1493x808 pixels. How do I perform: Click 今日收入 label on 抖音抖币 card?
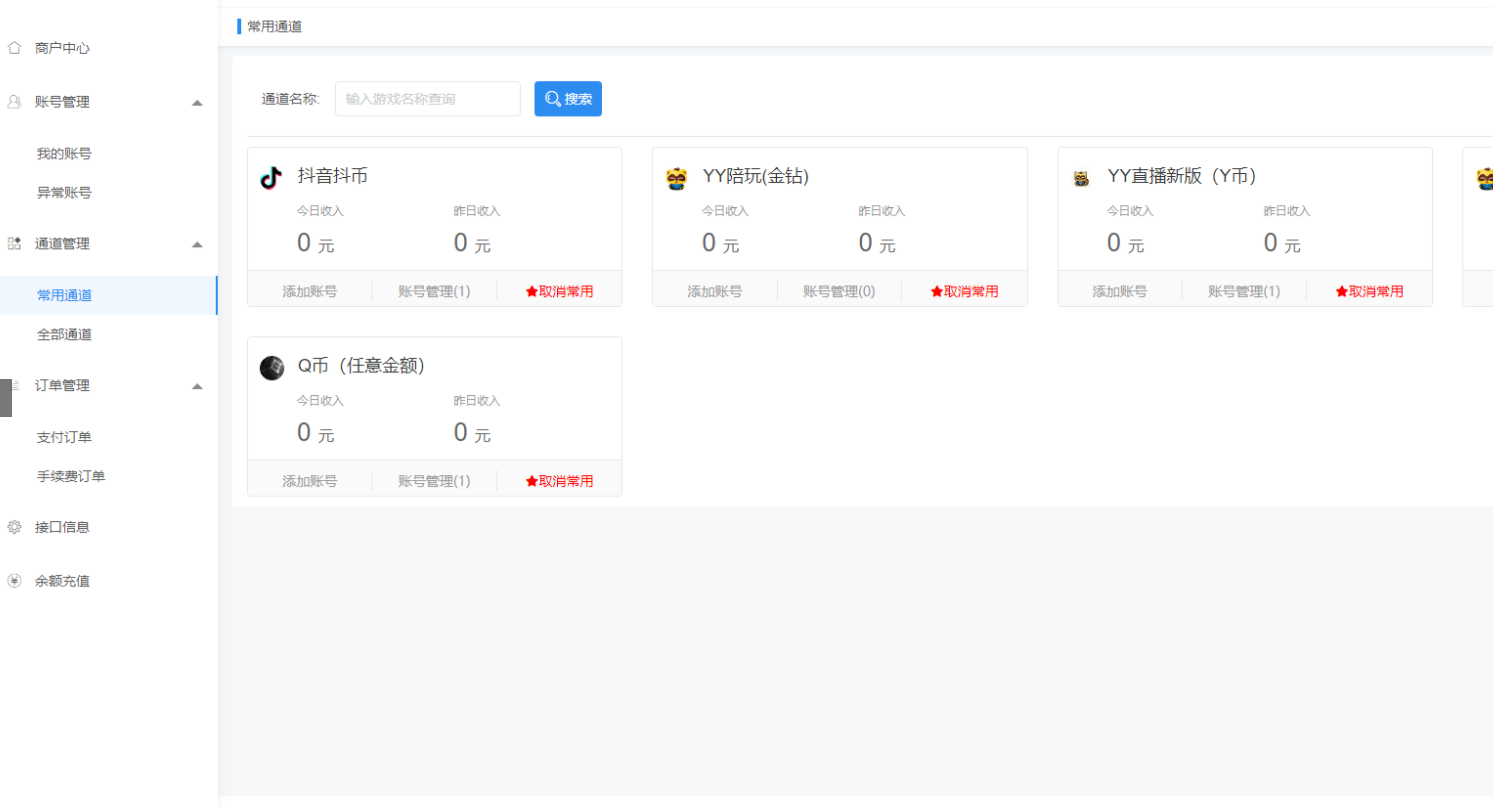[x=320, y=211]
